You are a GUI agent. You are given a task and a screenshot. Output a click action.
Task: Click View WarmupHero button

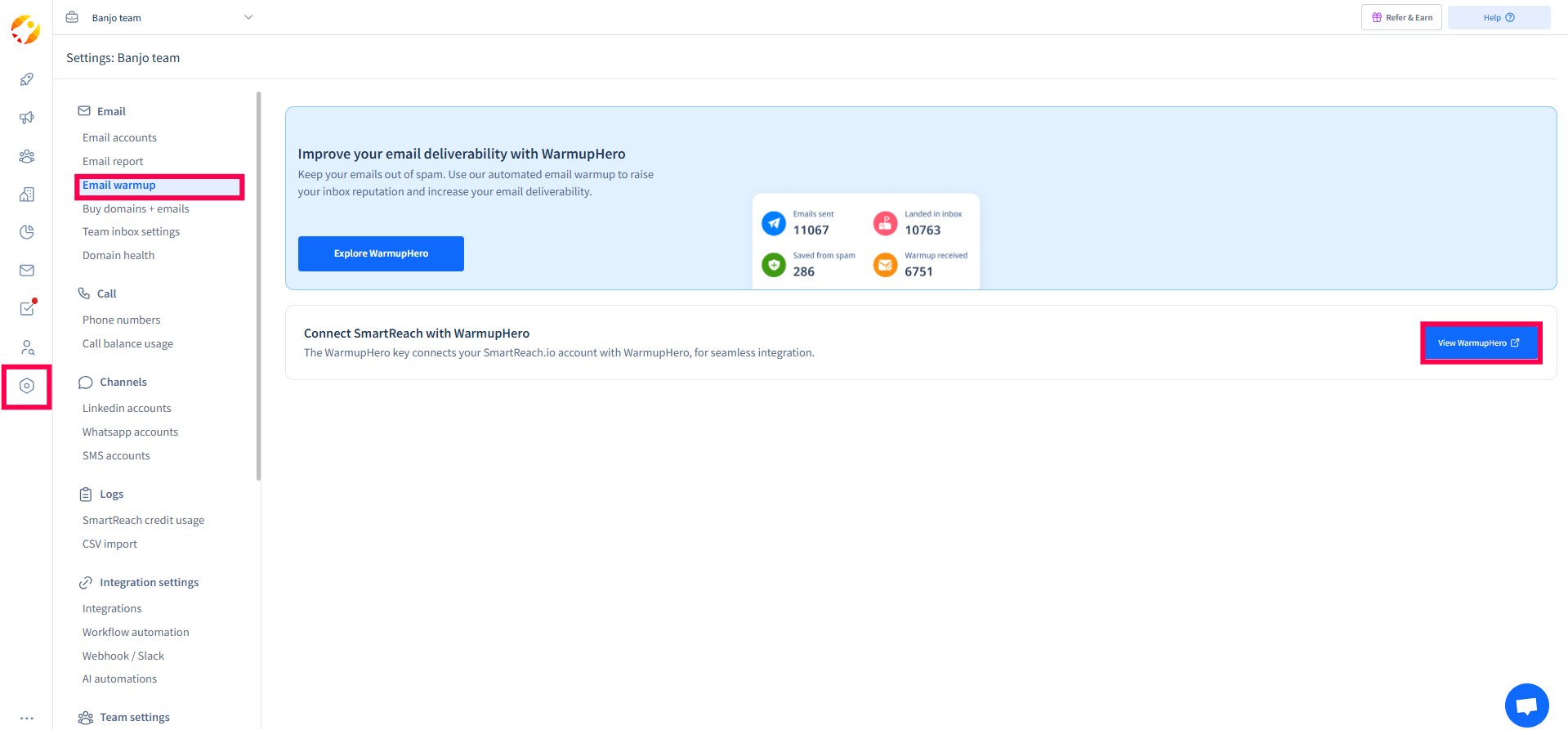(1481, 343)
